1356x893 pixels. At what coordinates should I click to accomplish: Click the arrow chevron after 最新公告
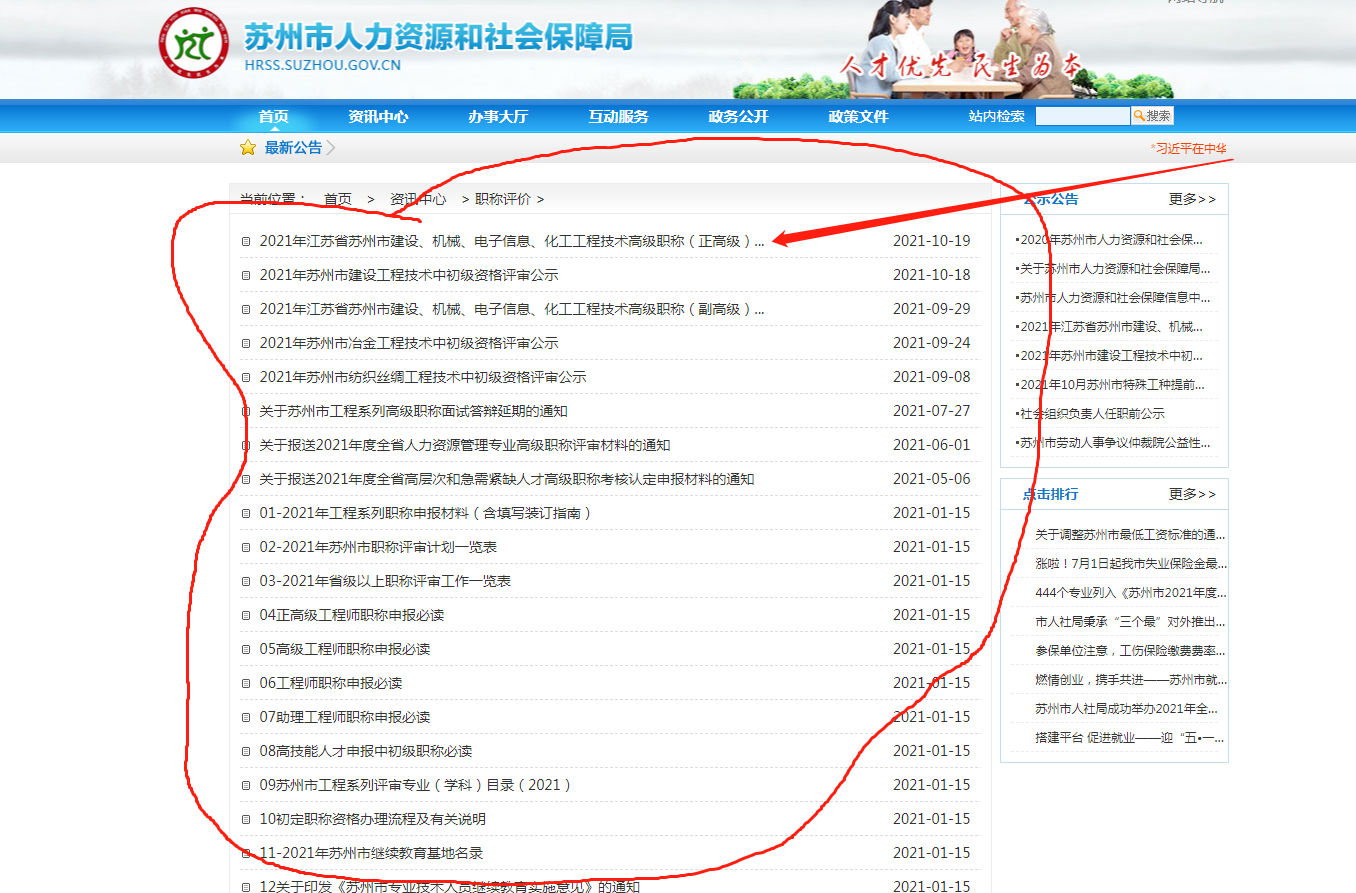[x=331, y=148]
